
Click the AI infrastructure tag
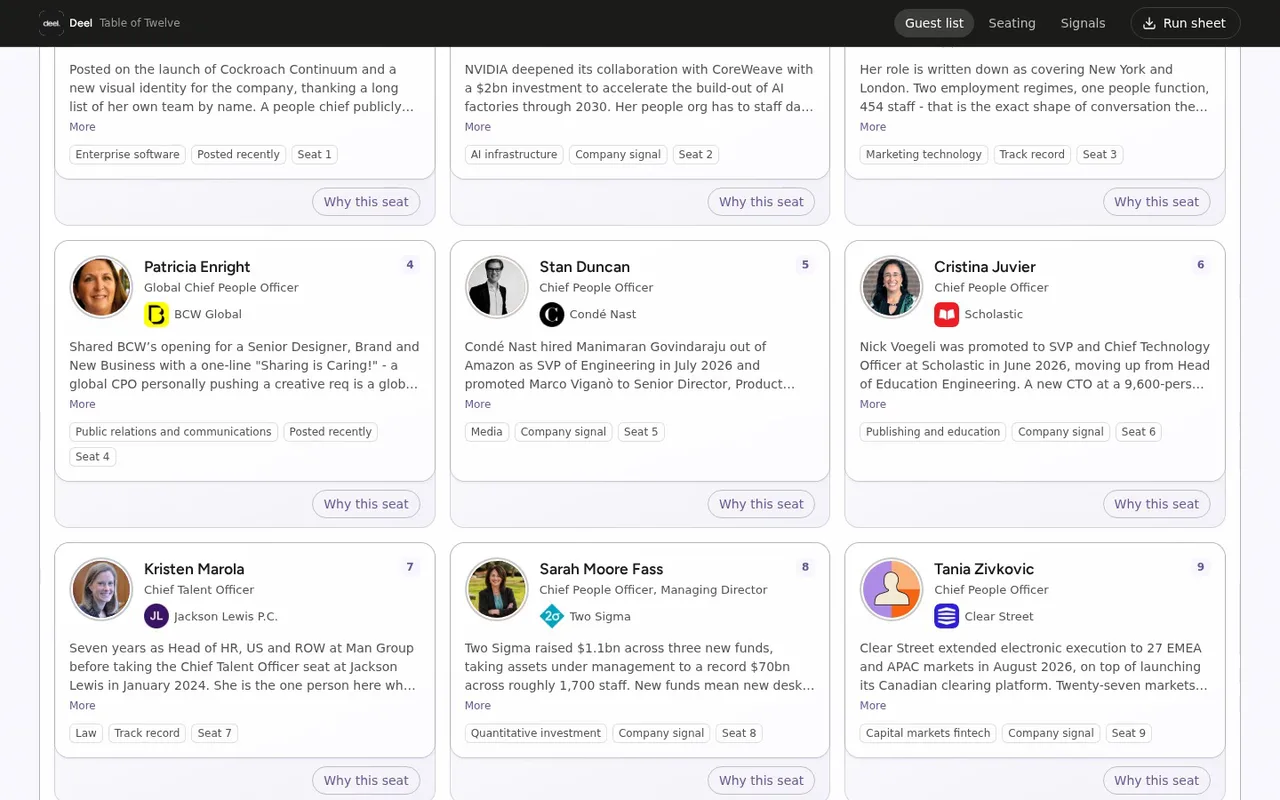point(514,155)
